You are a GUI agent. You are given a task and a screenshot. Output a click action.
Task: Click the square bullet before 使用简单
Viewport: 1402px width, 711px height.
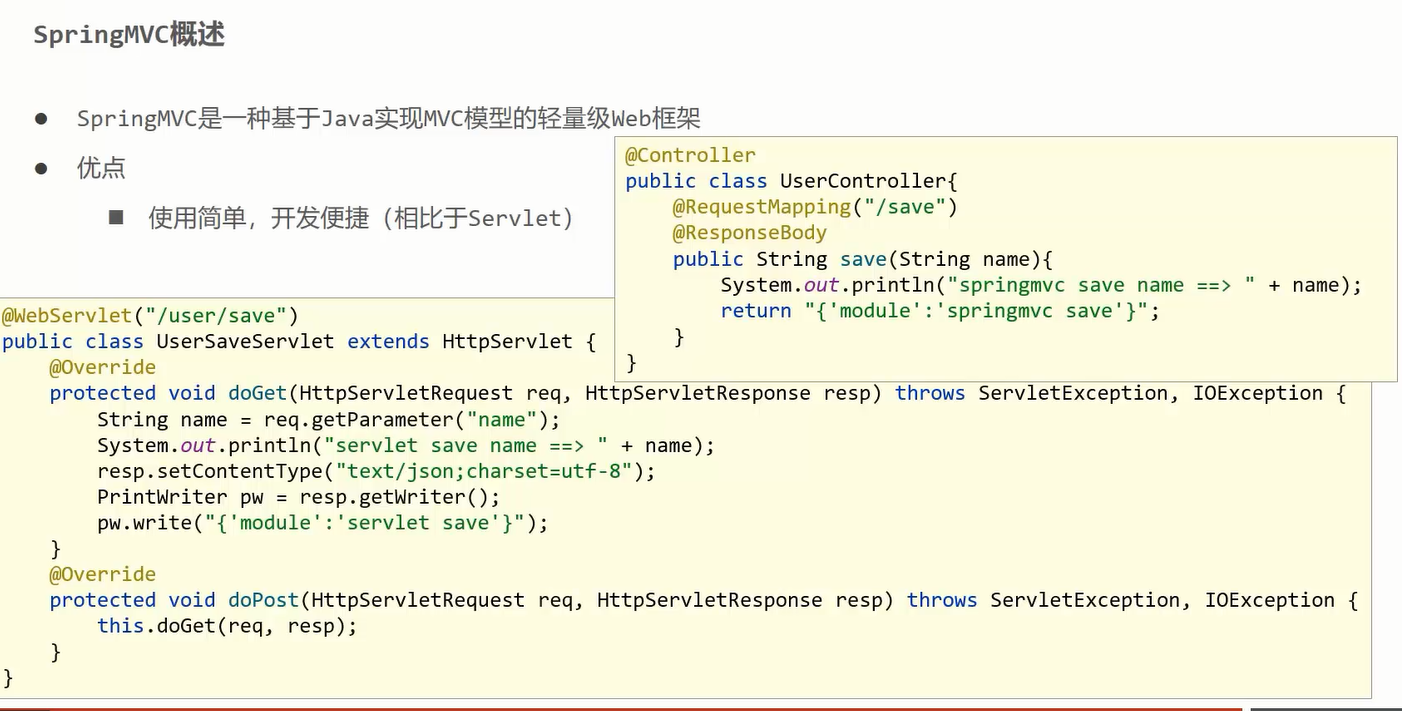(116, 217)
